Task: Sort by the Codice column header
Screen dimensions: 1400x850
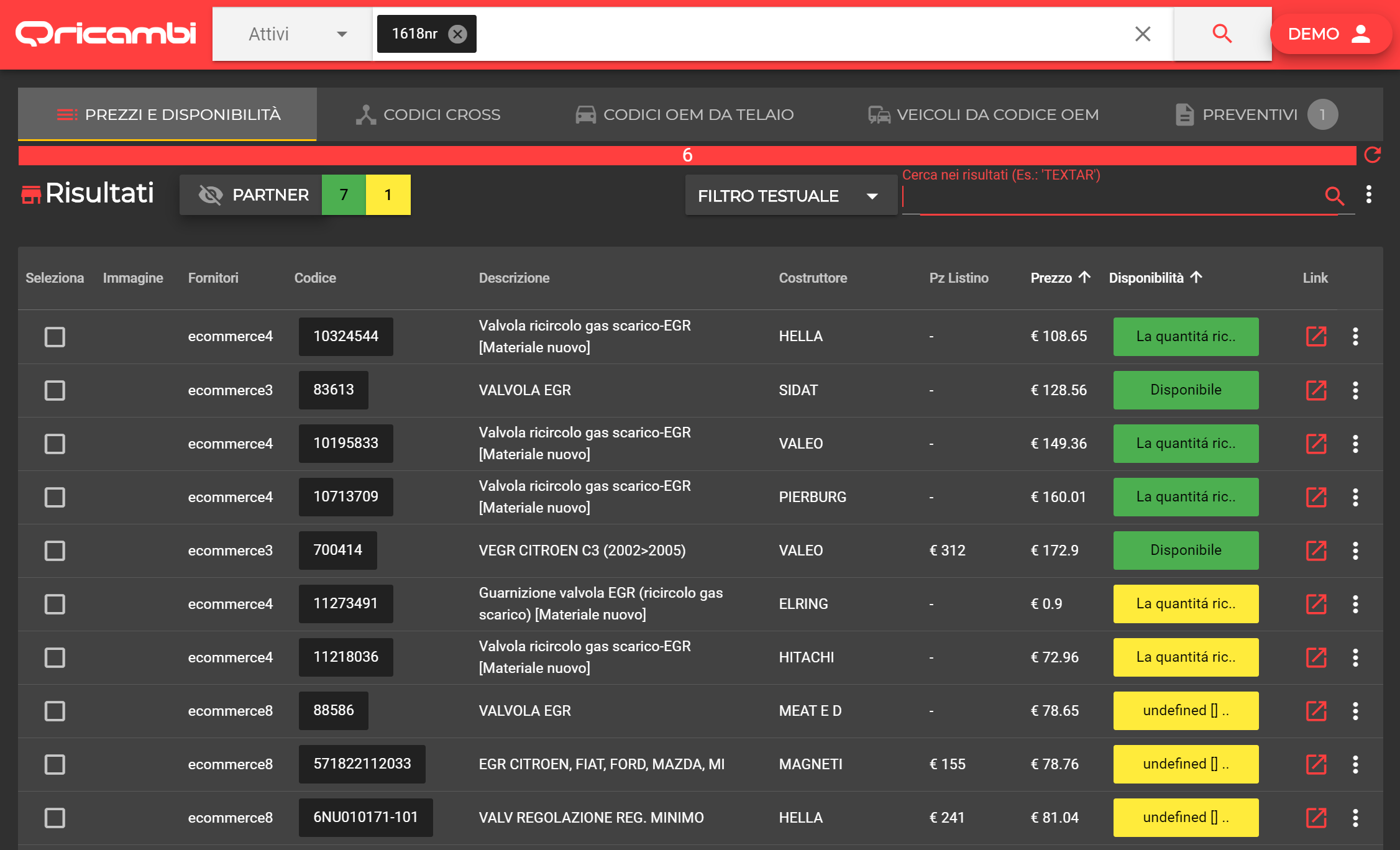Action: click(x=315, y=278)
